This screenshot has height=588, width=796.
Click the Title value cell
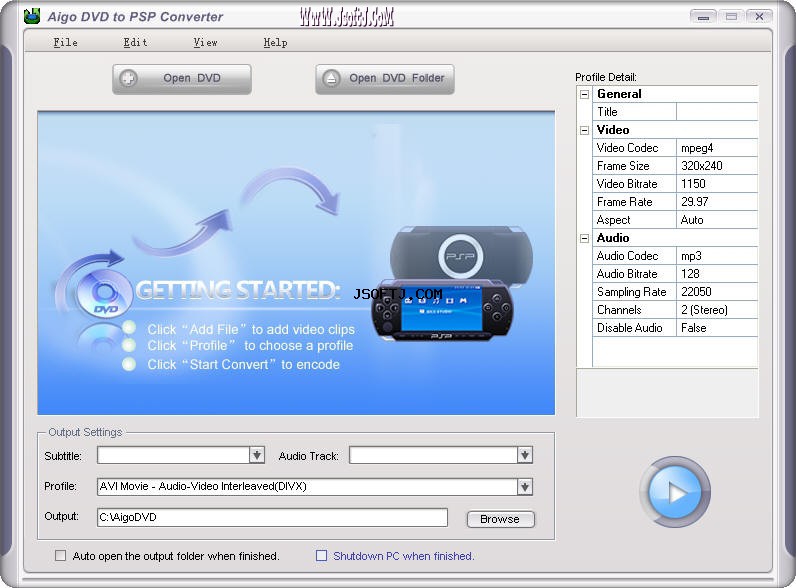(x=717, y=112)
